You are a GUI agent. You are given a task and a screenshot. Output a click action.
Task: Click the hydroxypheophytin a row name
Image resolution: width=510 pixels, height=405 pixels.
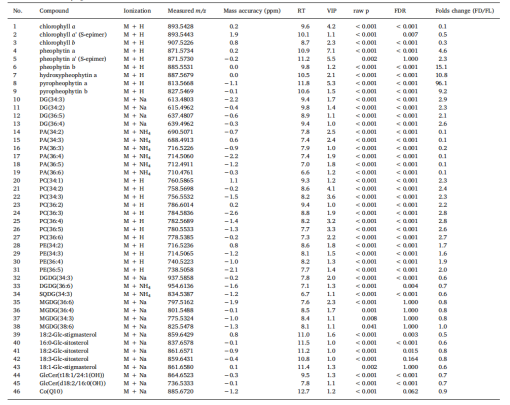point(68,75)
